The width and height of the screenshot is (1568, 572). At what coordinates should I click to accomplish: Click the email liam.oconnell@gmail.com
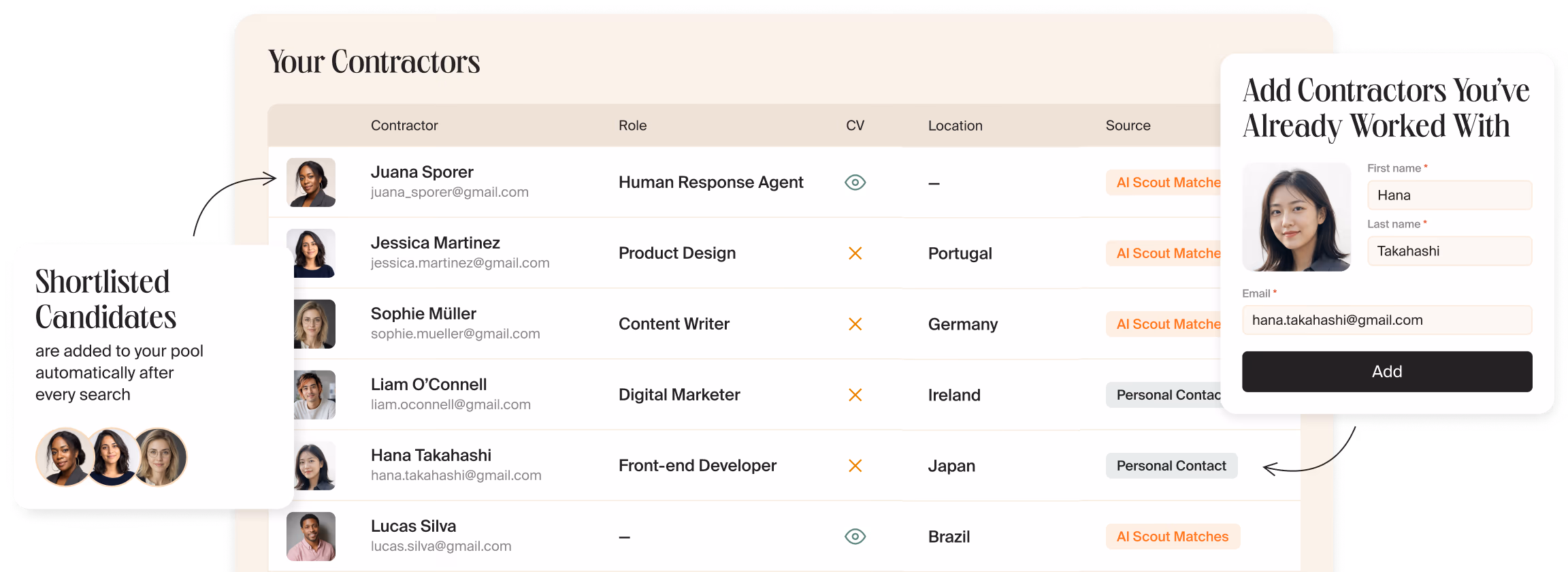click(451, 405)
